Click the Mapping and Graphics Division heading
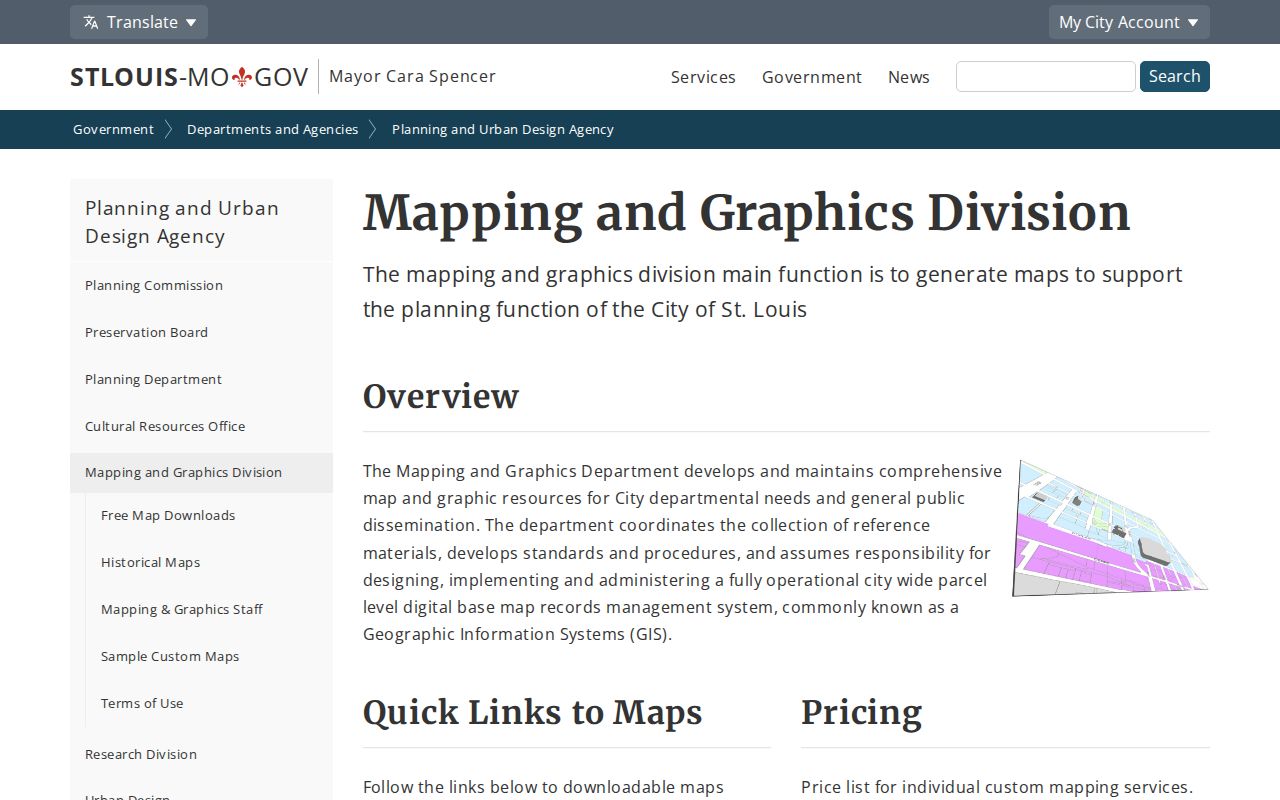This screenshot has width=1280, height=800. click(x=747, y=213)
